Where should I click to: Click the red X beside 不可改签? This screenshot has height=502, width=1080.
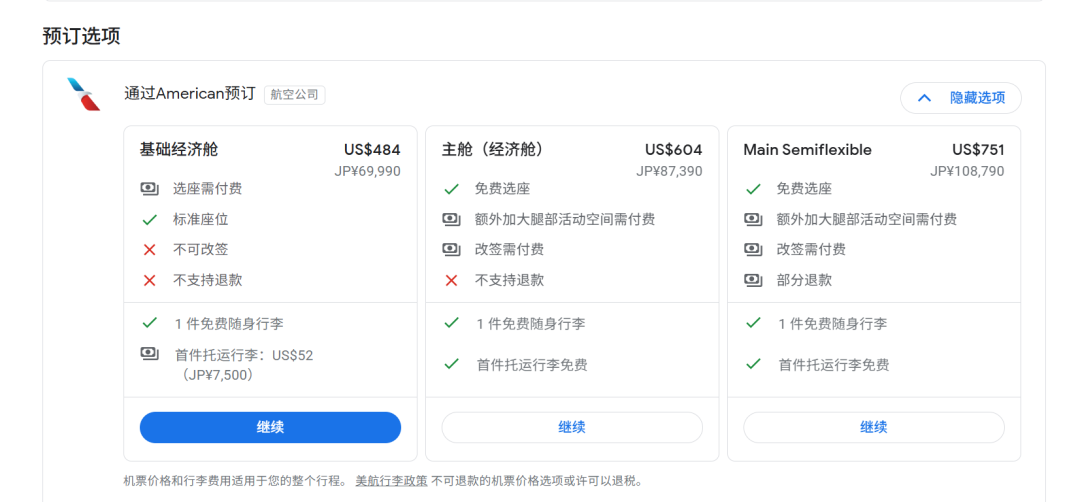click(x=149, y=250)
